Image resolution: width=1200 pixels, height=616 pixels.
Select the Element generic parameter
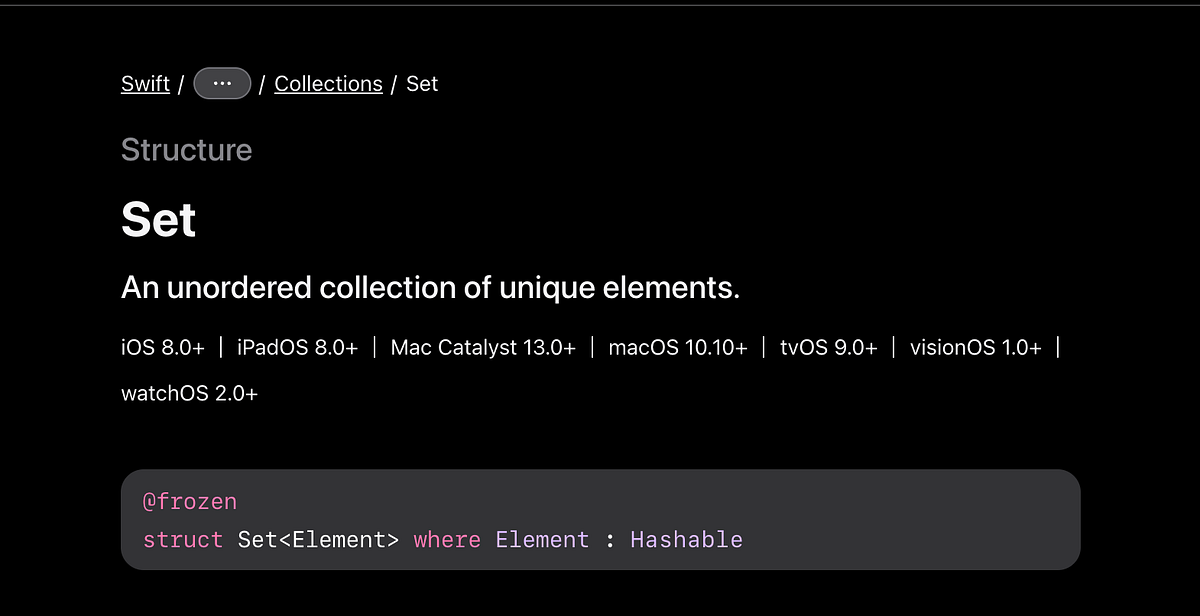tap(542, 539)
